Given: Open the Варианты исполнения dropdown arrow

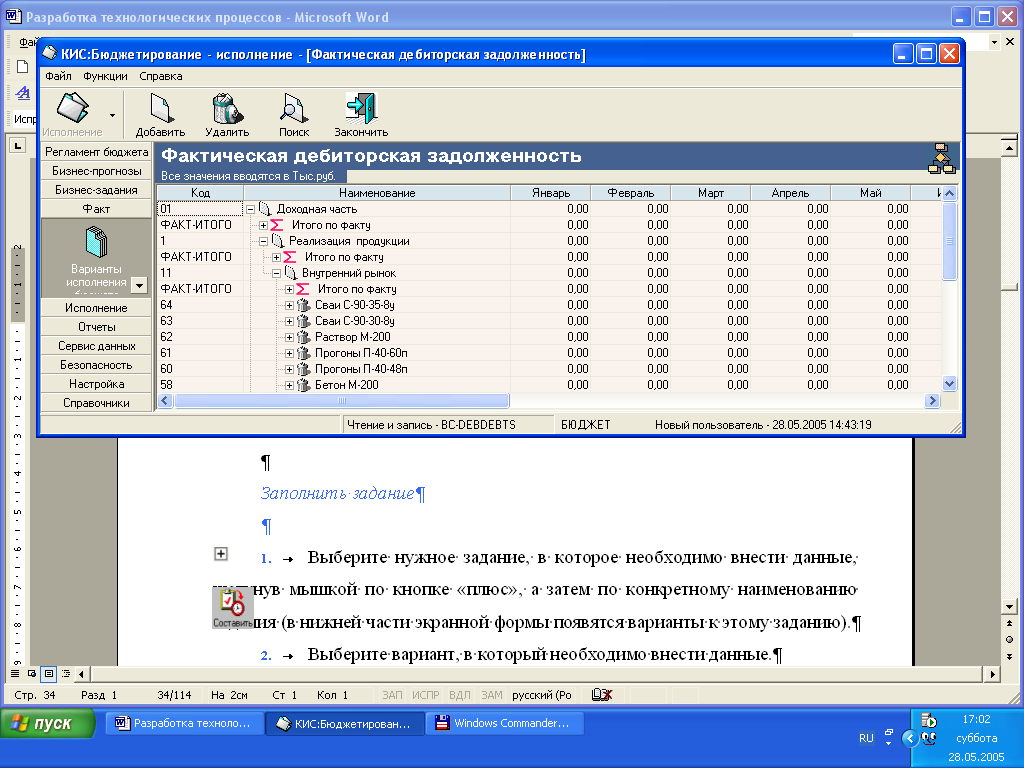Looking at the screenshot, I should [x=139, y=285].
